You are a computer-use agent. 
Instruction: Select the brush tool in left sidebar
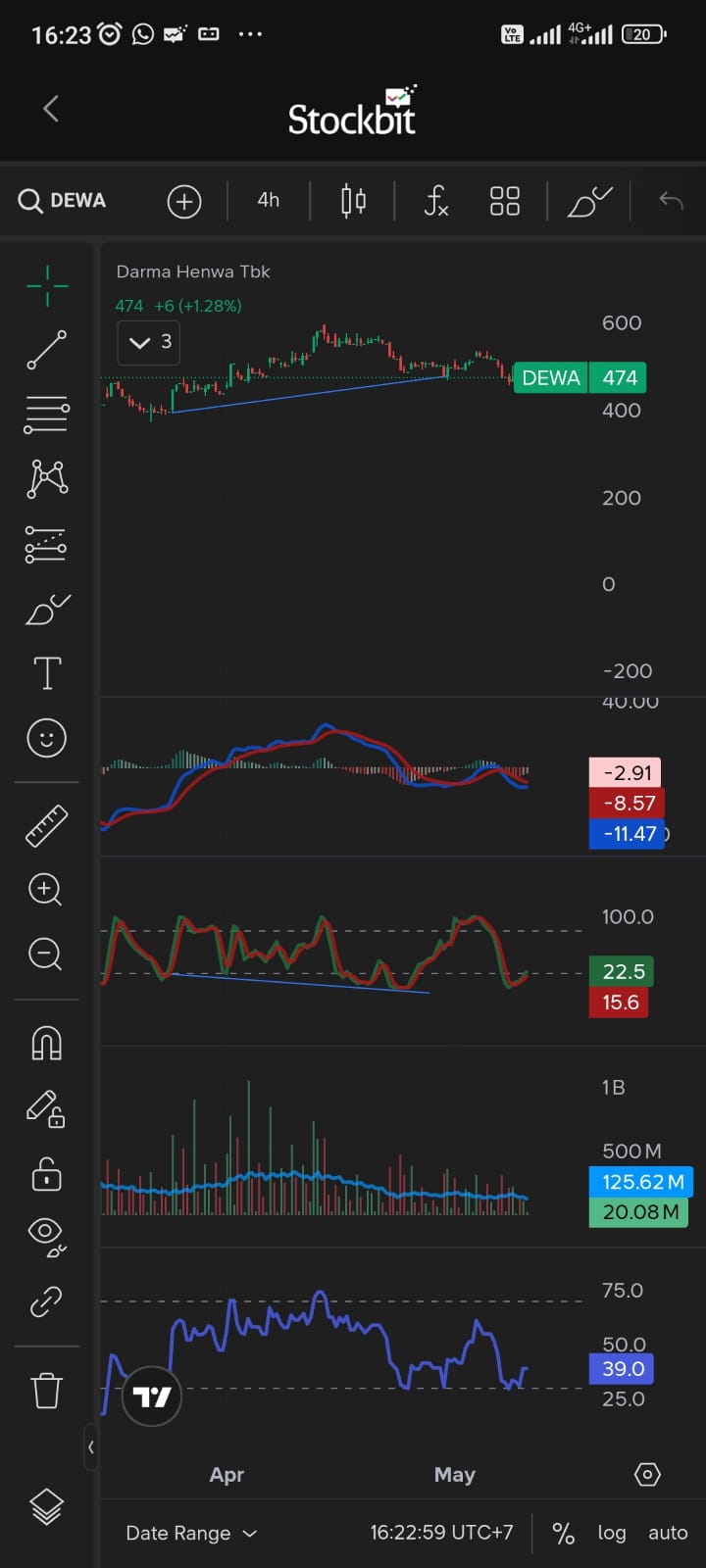coord(47,609)
